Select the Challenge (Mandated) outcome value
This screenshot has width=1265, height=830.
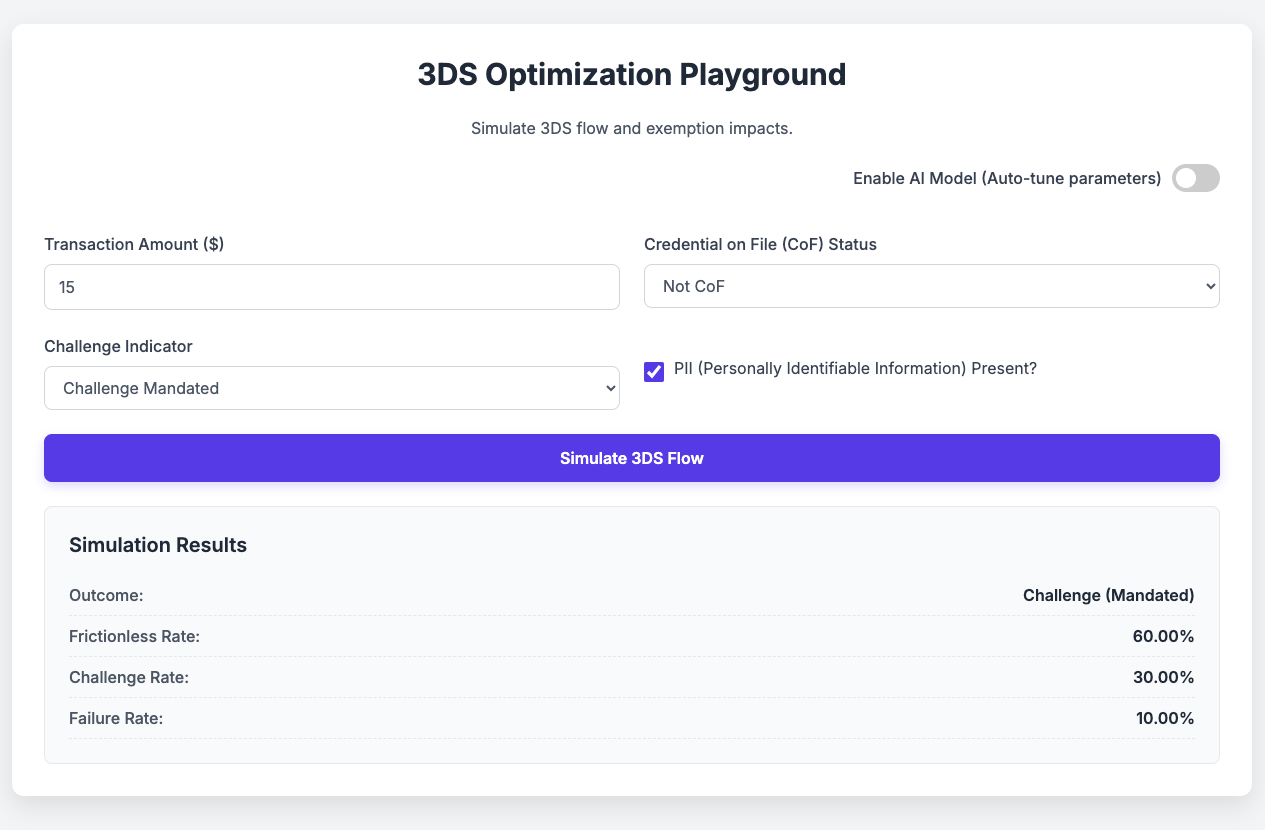pyautogui.click(x=1108, y=595)
